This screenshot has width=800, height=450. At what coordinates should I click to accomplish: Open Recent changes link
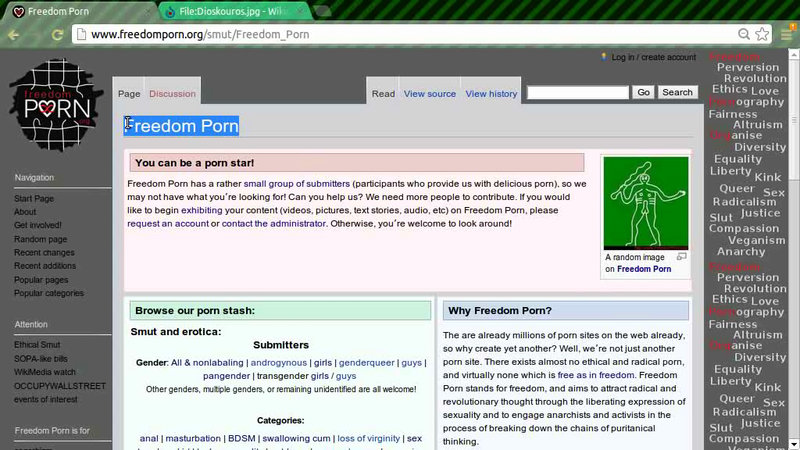(x=44, y=253)
